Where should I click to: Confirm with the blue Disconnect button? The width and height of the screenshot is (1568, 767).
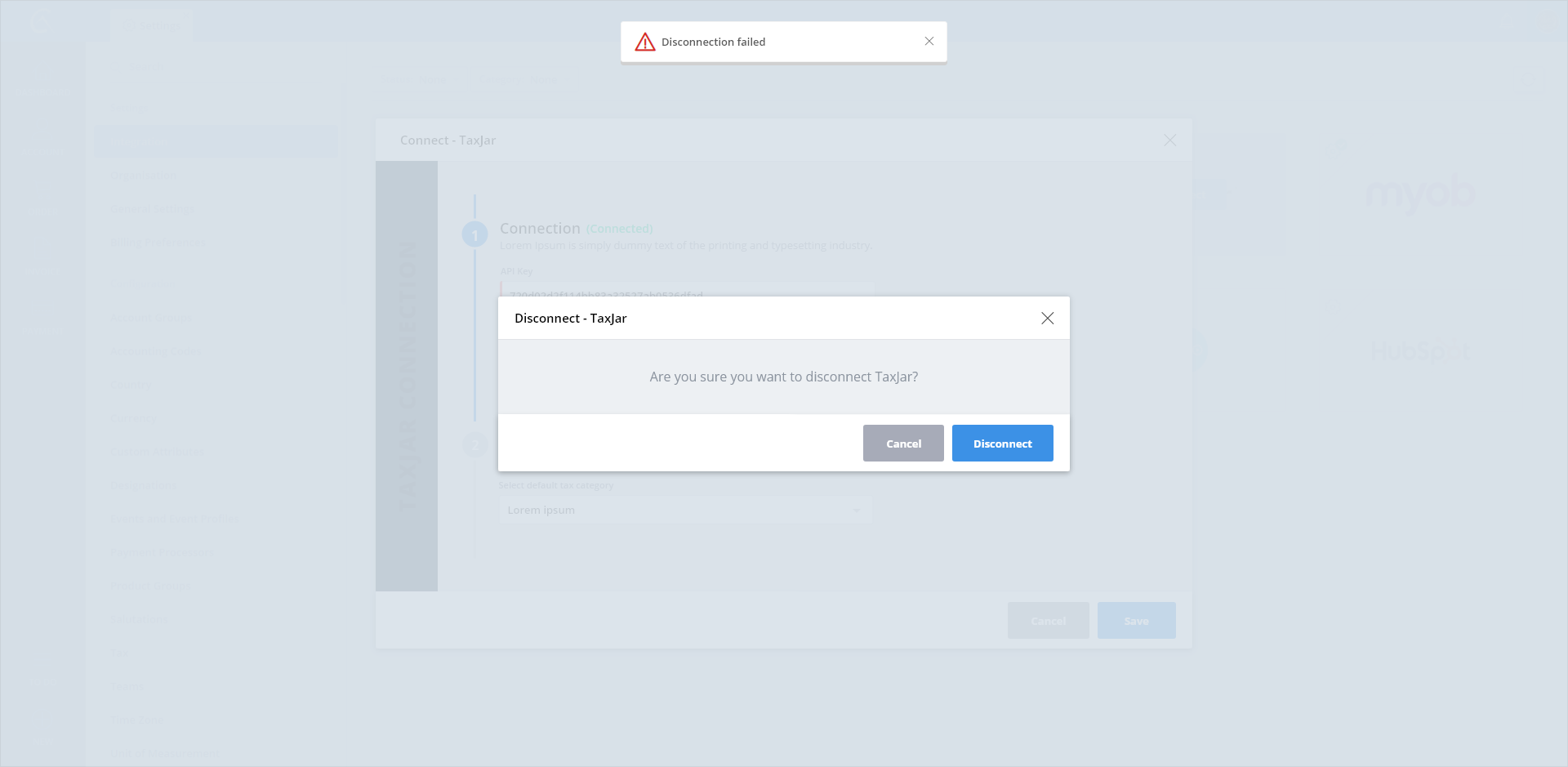point(1002,444)
